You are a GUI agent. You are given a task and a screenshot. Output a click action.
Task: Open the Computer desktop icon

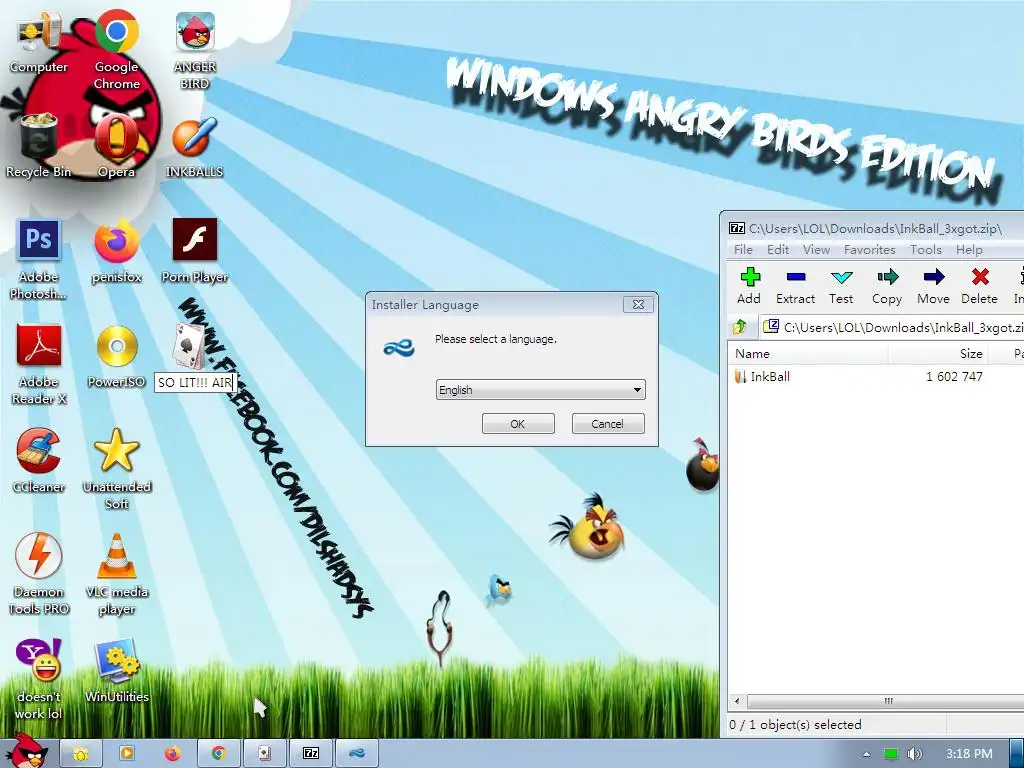(39, 42)
